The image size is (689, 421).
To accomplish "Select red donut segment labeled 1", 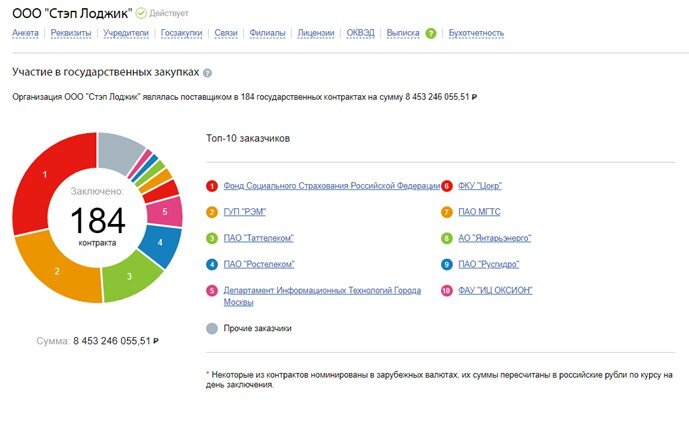I will click(44, 175).
